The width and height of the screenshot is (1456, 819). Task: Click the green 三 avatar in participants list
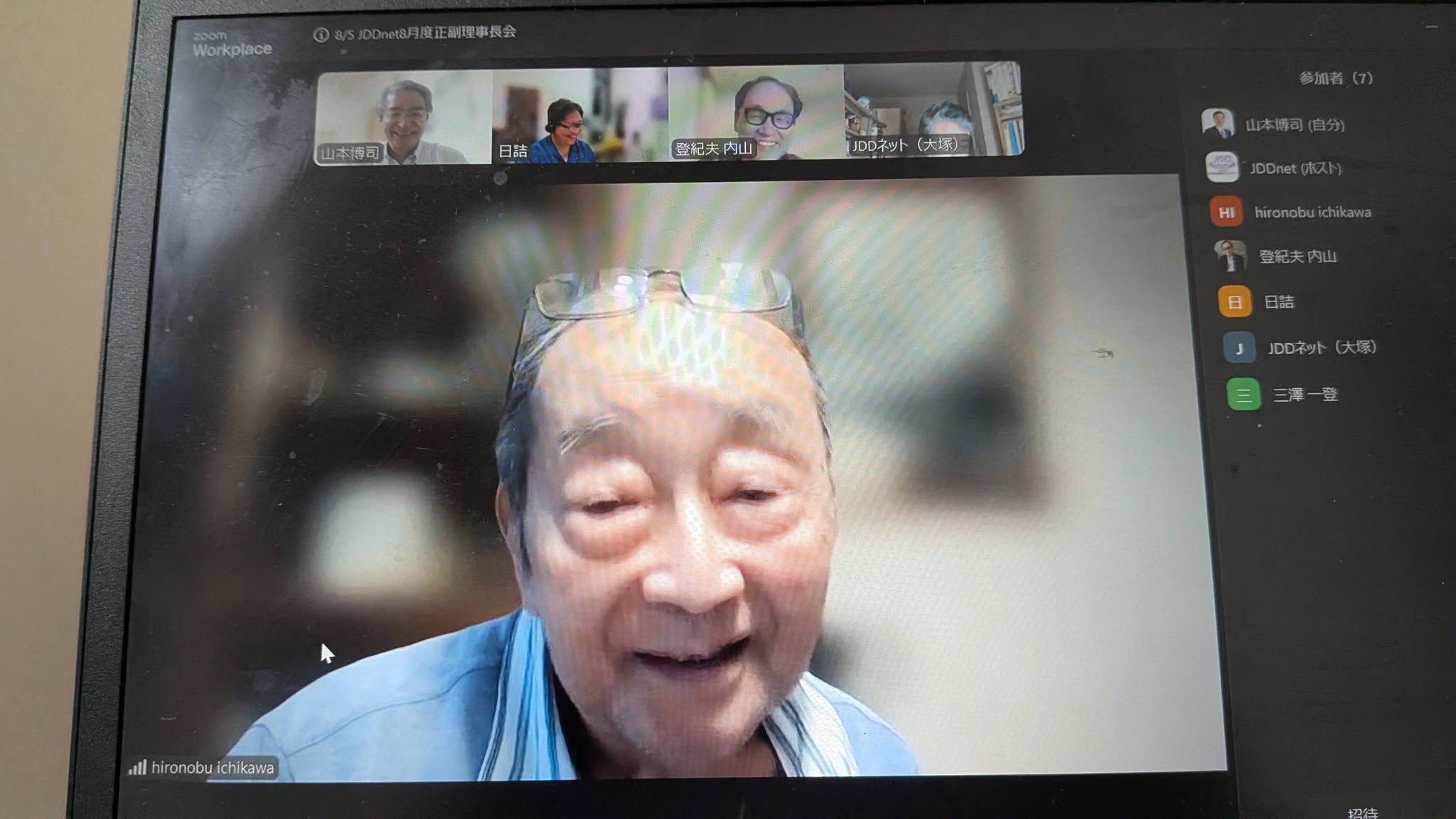[1243, 395]
